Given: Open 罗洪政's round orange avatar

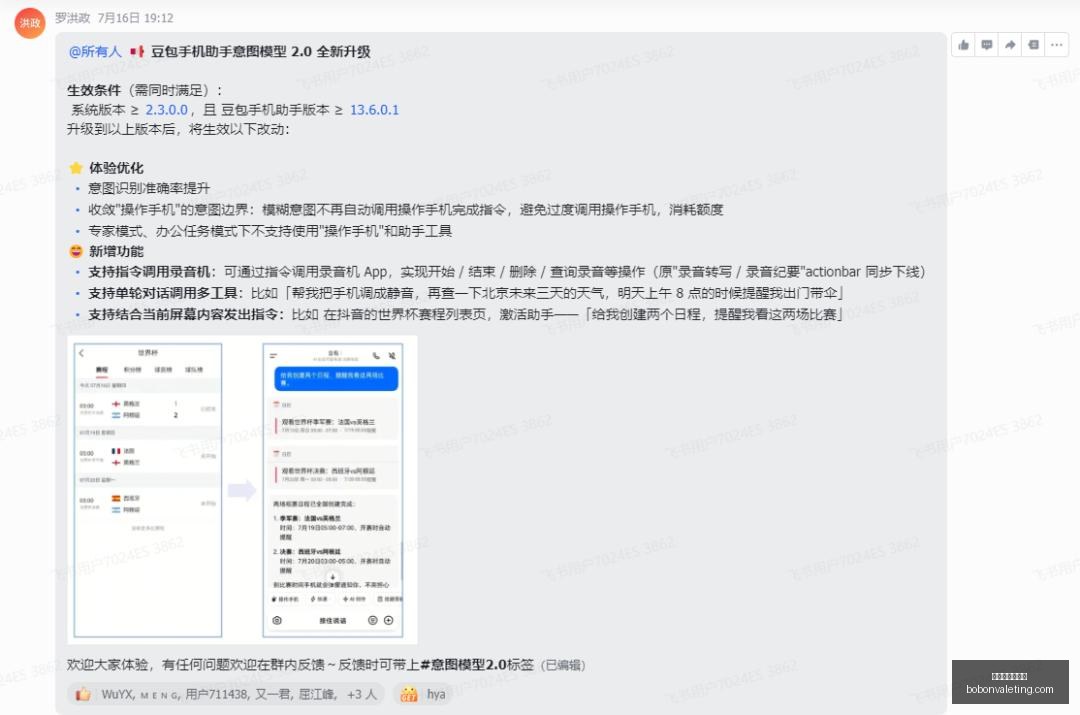Looking at the screenshot, I should [x=30, y=23].
